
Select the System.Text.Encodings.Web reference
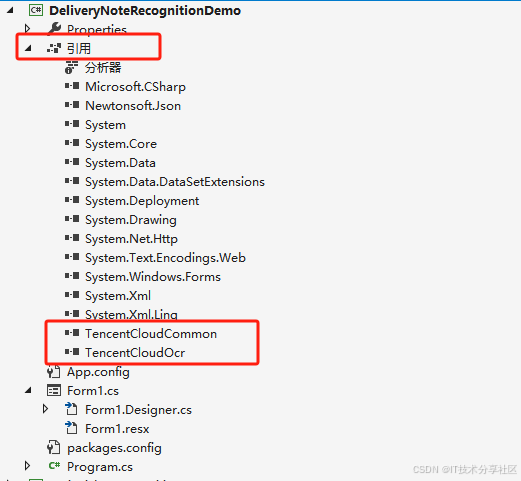pos(165,258)
